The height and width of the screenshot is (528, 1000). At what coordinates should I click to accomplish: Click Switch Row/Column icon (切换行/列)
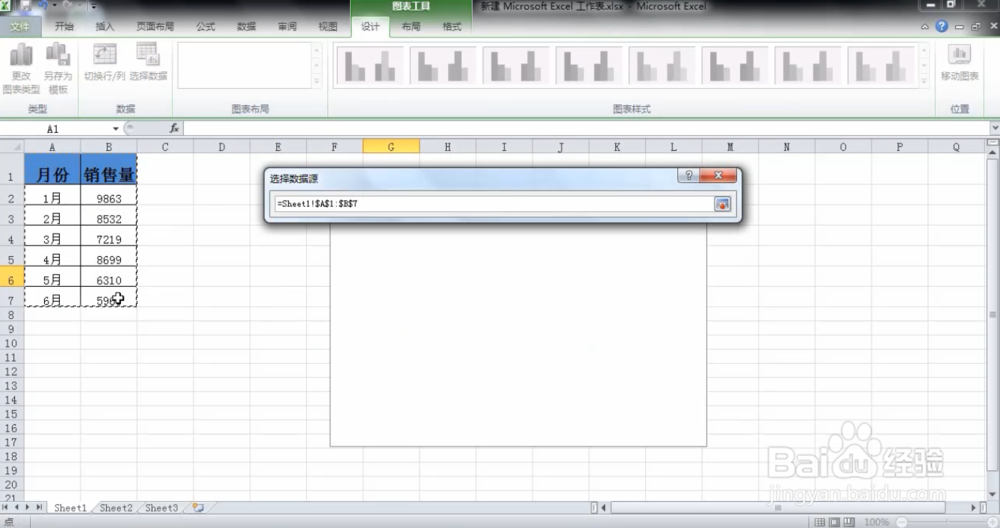105,62
